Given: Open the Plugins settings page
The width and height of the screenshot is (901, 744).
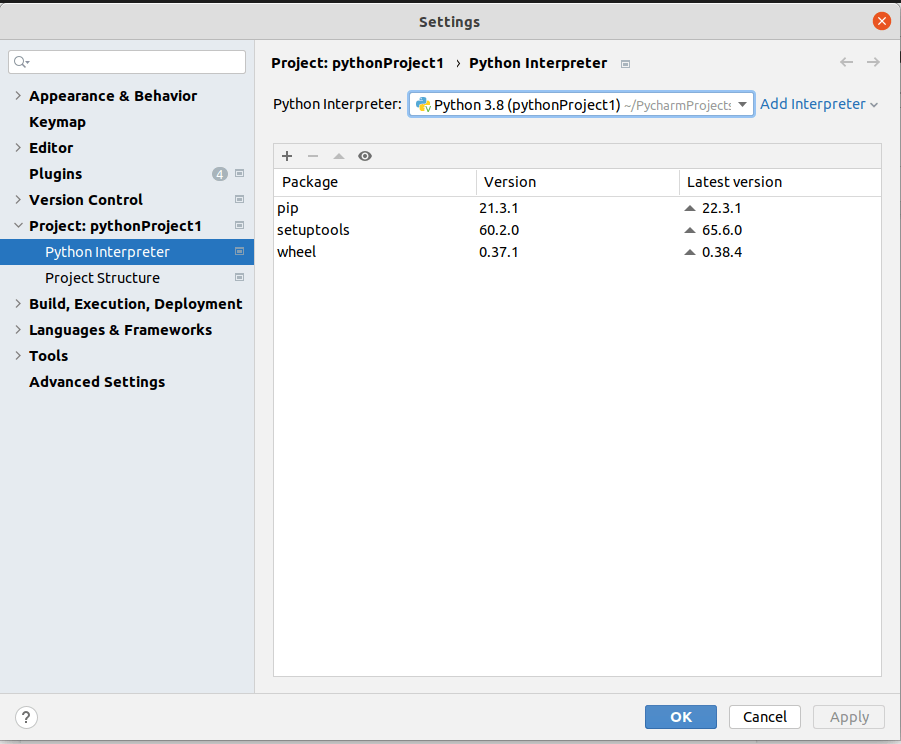Looking at the screenshot, I should coord(56,174).
